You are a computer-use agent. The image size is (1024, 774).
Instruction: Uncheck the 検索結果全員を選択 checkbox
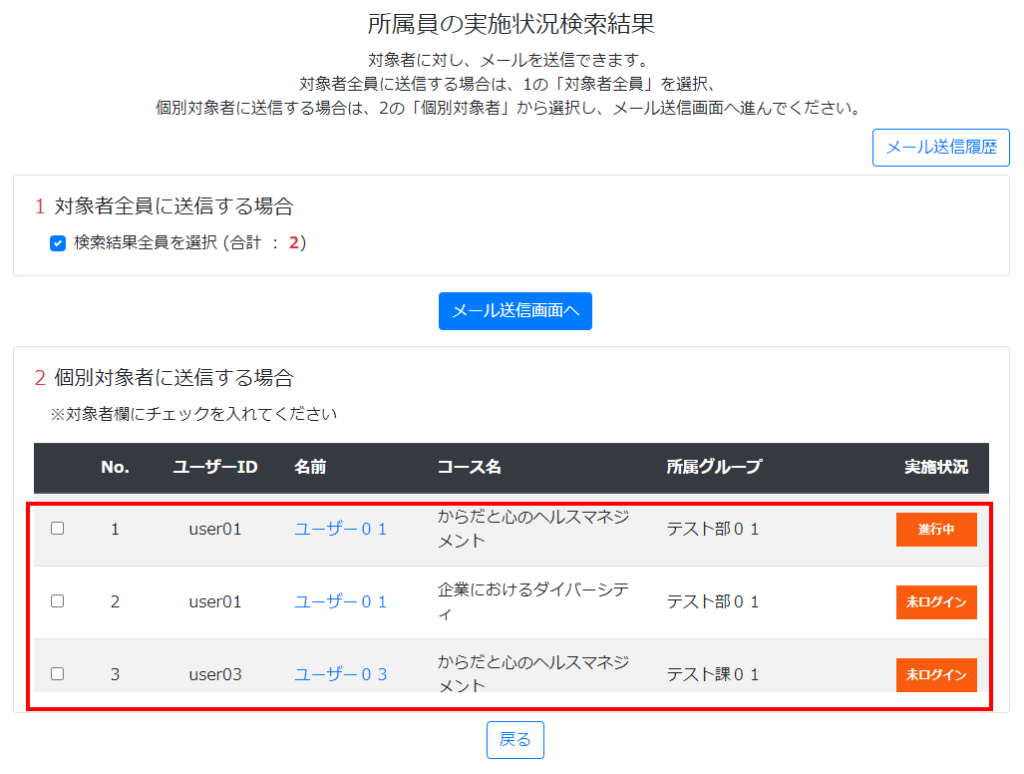(58, 243)
